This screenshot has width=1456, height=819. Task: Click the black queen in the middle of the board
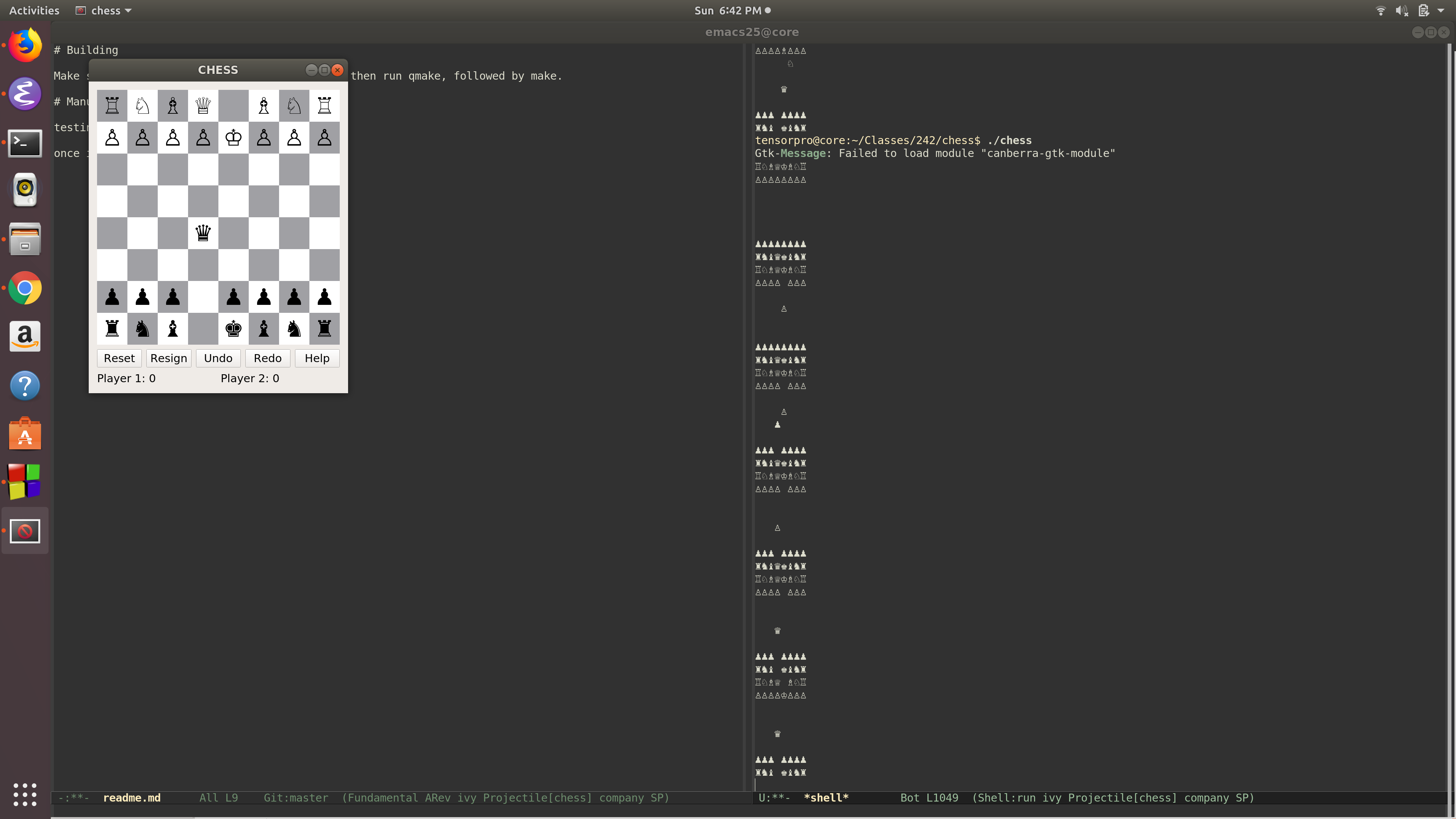203,233
